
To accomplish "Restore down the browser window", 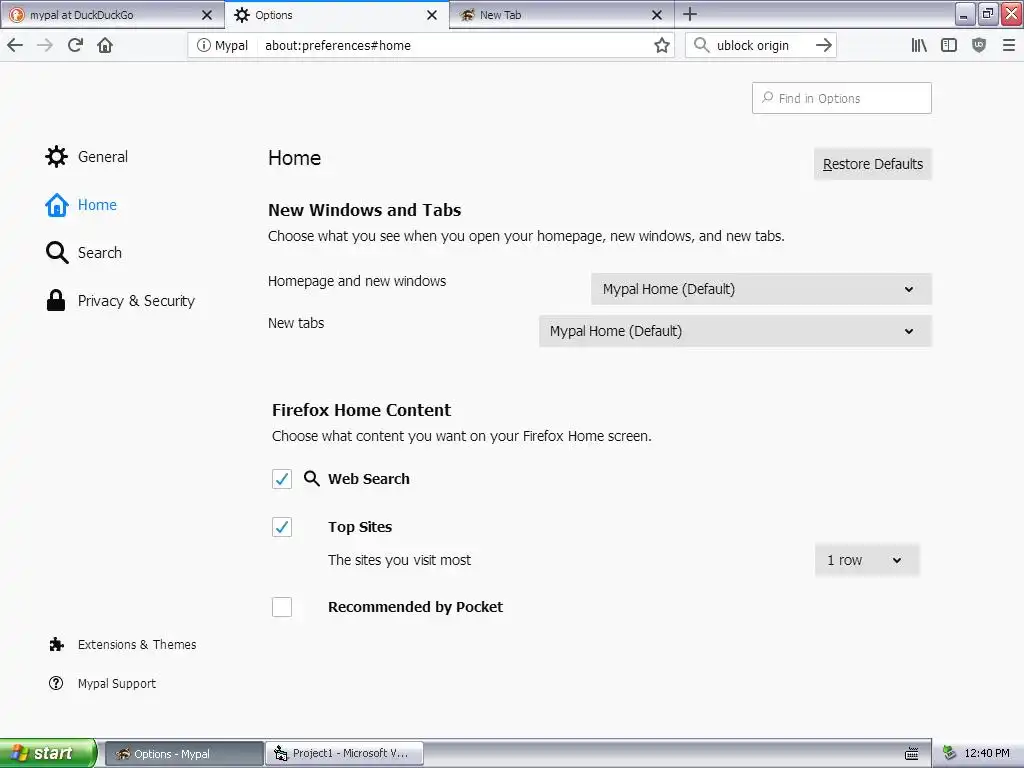I will point(987,14).
